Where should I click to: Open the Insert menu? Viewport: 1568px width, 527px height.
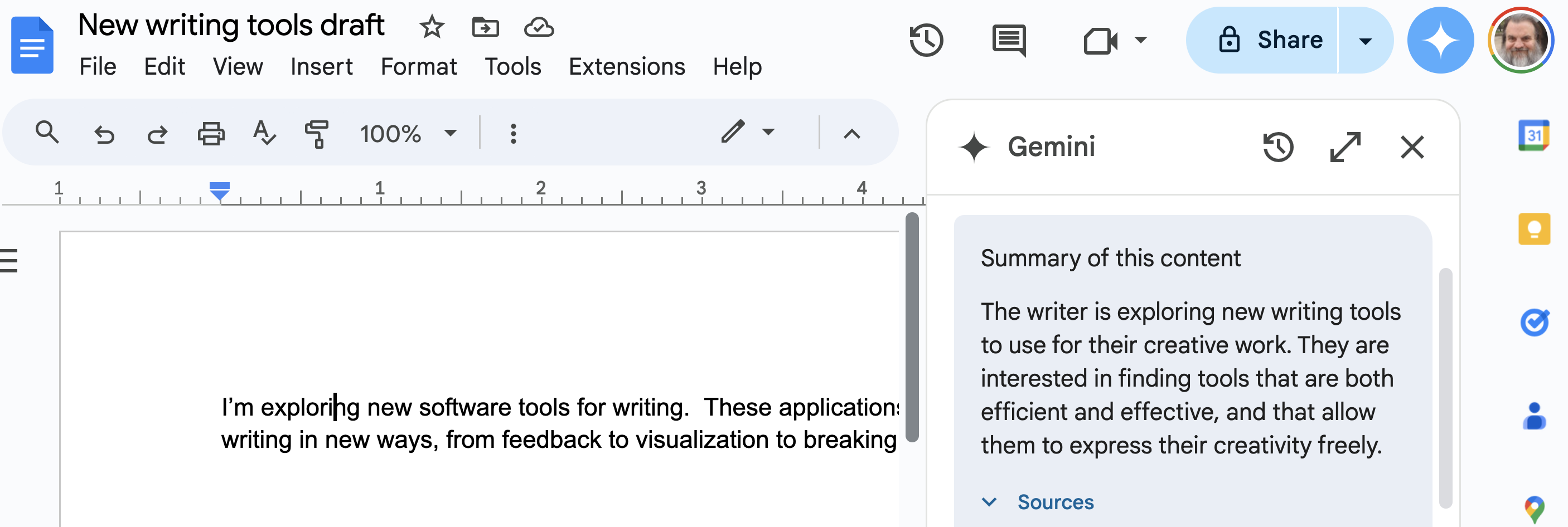coord(321,66)
